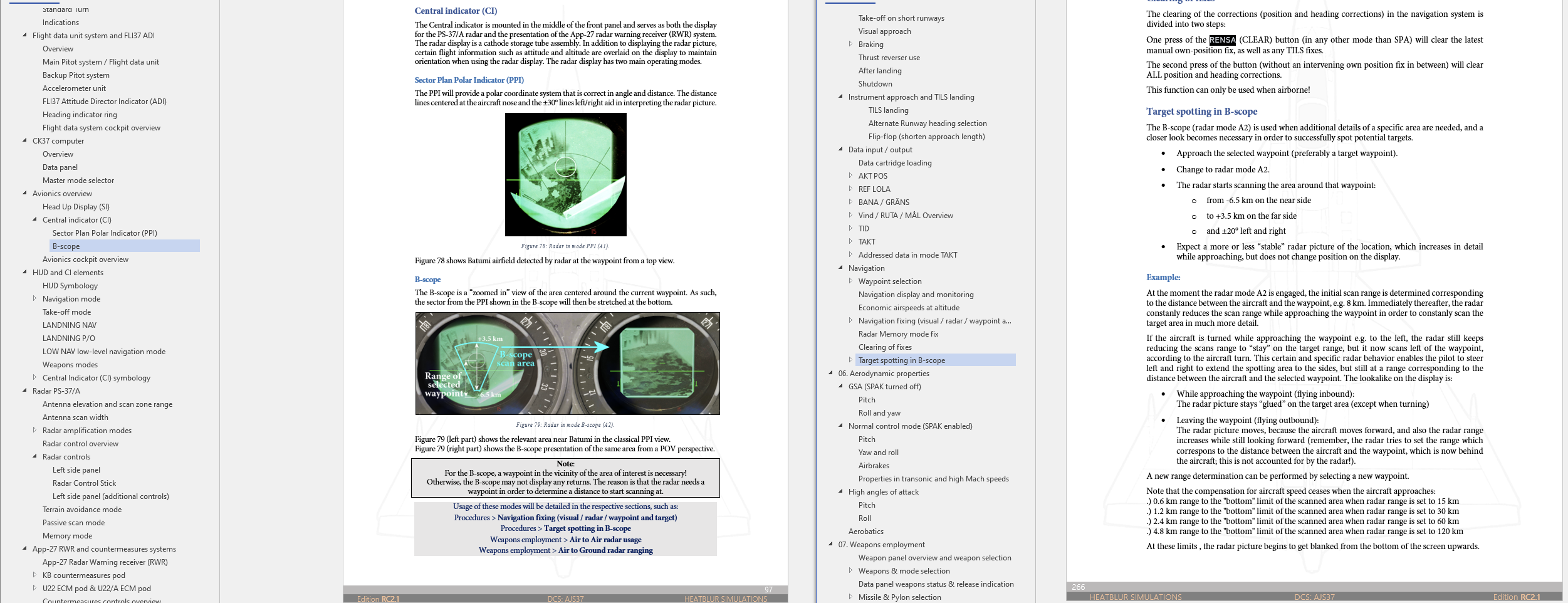This screenshot has width=1568, height=603.
Task: Open LOW NAV low-level navigation mode
Action: click(104, 352)
